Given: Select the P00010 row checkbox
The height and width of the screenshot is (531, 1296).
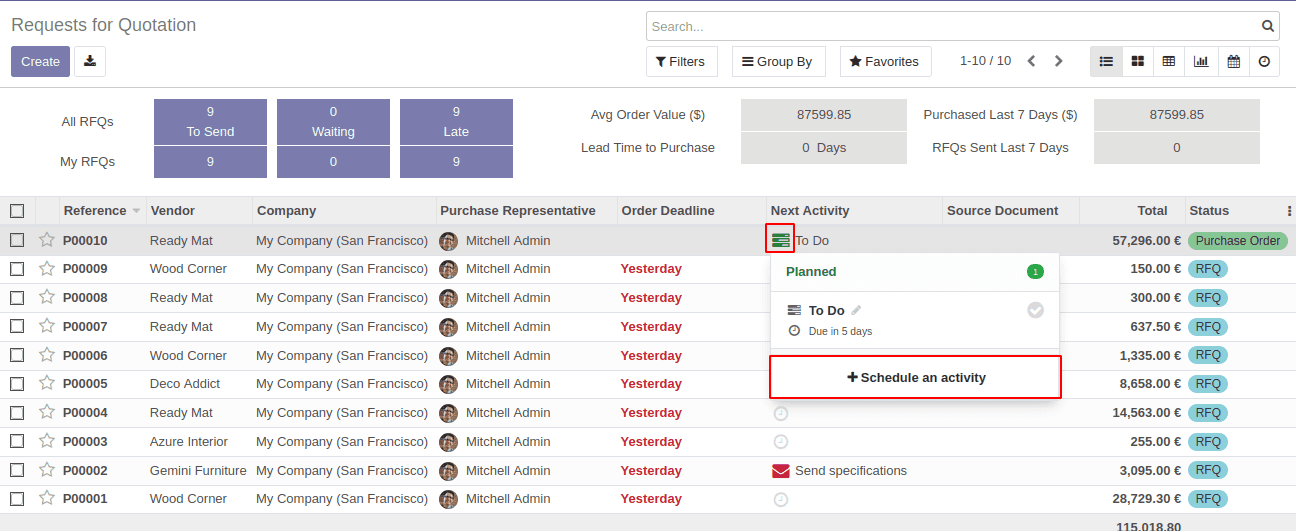Looking at the screenshot, I should [x=17, y=240].
